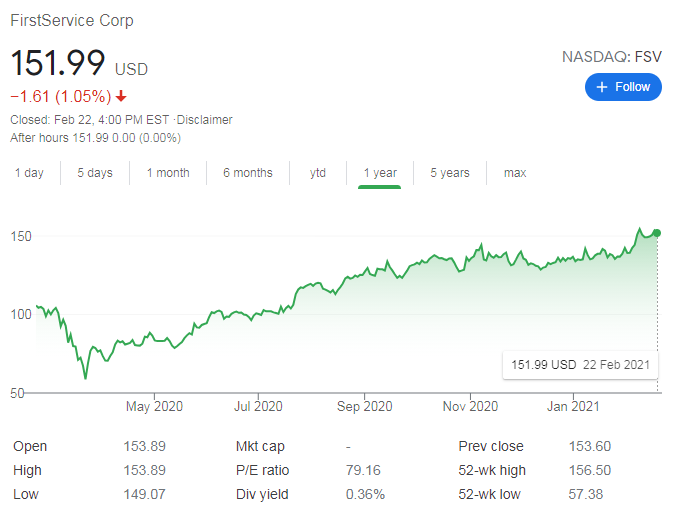The width and height of the screenshot is (673, 519).
Task: Click the Open value 153.89
Action: pos(144,446)
